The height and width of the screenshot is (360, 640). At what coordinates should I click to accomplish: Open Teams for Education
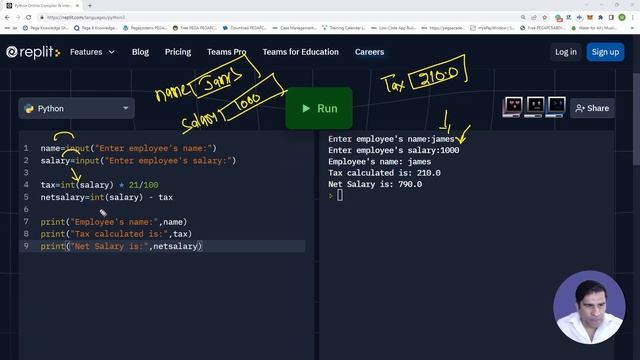[x=300, y=52]
